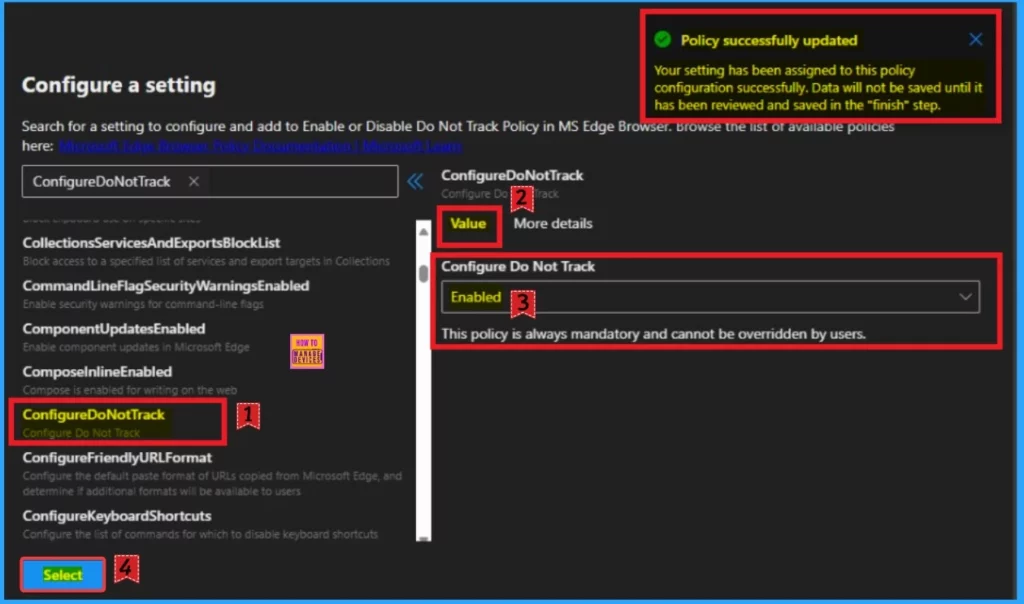Click 'Configure Do Not Track' field label
This screenshot has width=1024, height=604.
(x=518, y=266)
